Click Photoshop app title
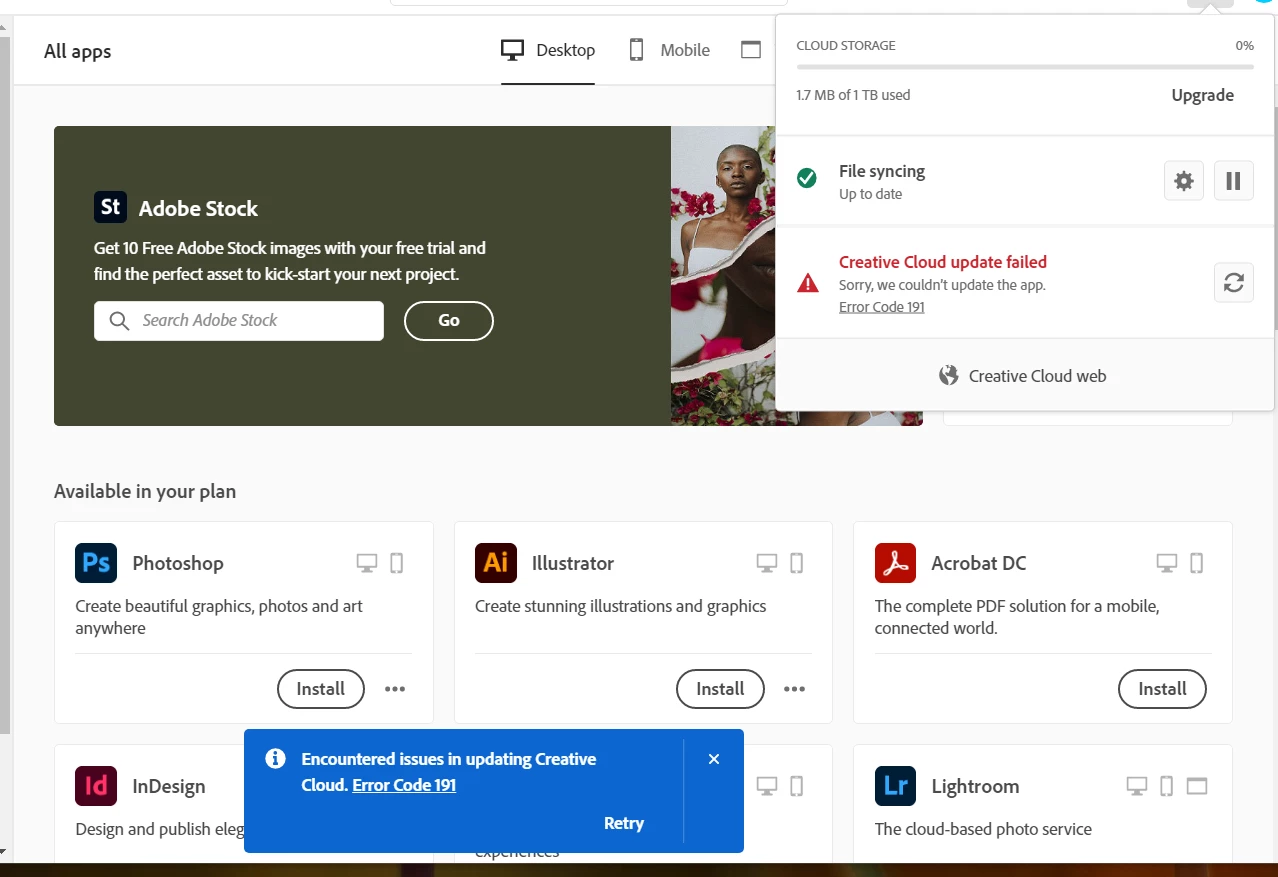The height and width of the screenshot is (877, 1278). pos(178,563)
